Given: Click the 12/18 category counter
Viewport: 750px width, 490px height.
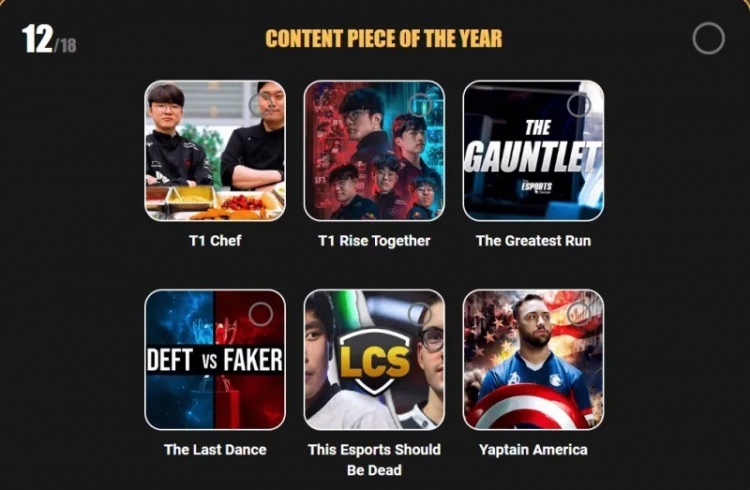Looking at the screenshot, I should 49,39.
